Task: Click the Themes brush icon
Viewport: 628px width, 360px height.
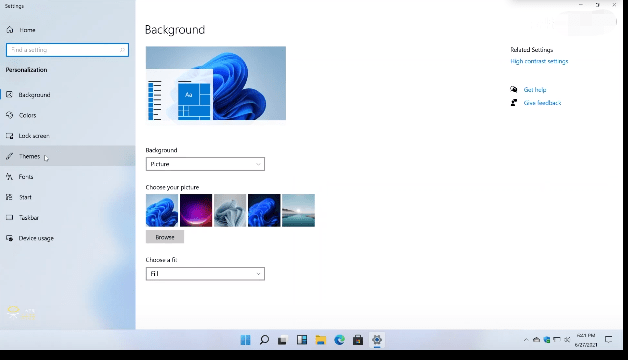Action: pyautogui.click(x=10, y=156)
